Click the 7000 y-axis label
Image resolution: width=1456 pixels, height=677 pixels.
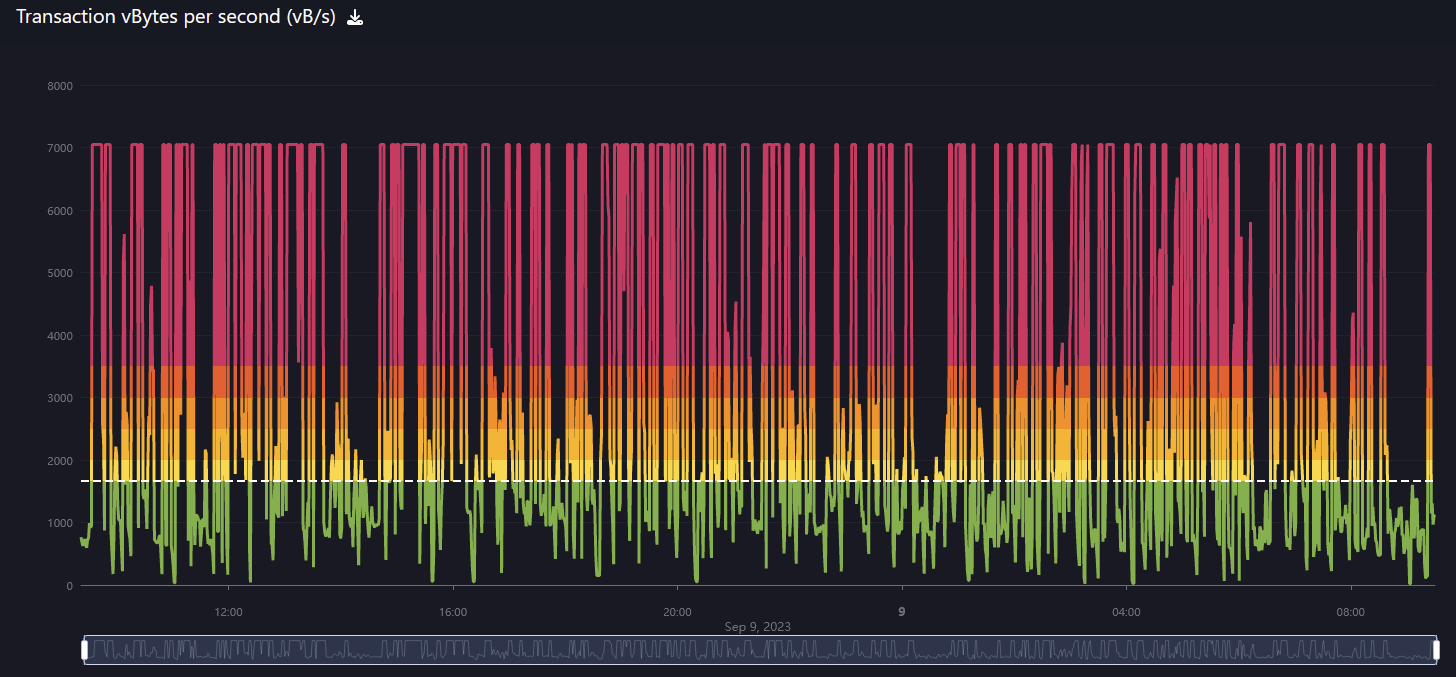pos(60,148)
